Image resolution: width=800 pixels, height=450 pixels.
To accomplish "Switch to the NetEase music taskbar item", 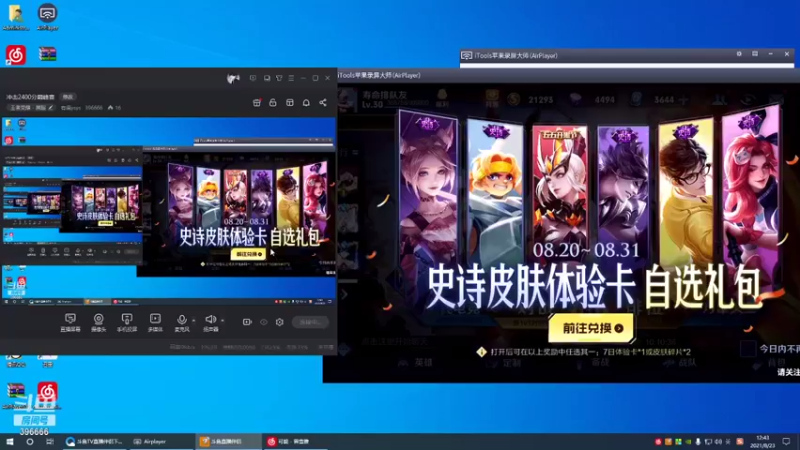I will coord(295,441).
